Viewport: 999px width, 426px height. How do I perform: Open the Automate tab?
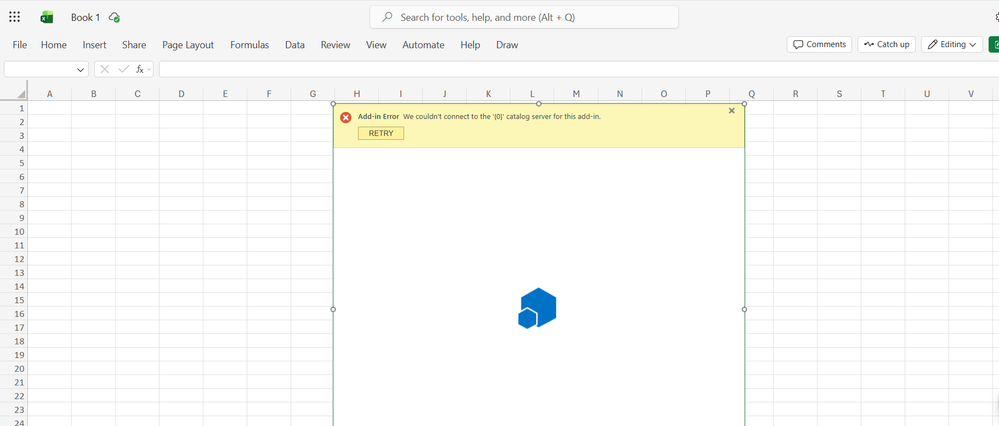point(424,45)
